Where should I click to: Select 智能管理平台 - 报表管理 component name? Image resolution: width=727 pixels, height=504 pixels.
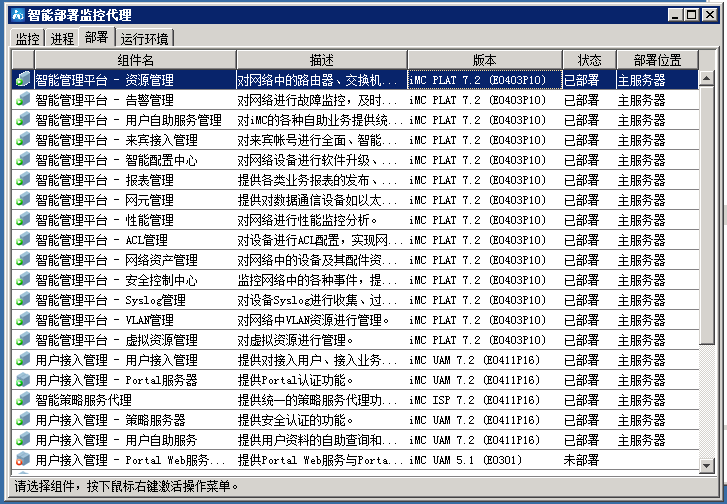pyautogui.click(x=104, y=180)
